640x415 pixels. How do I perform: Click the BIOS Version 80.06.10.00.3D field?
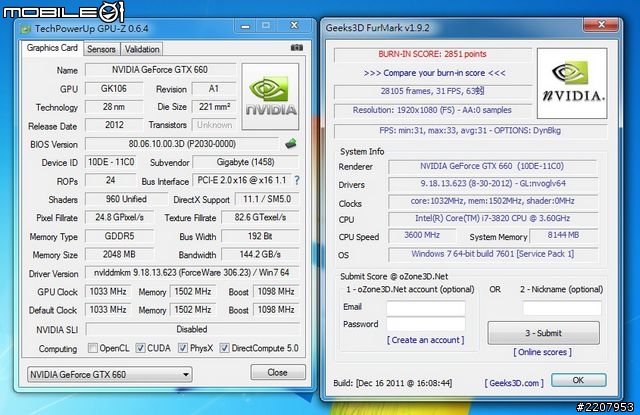click(182, 144)
